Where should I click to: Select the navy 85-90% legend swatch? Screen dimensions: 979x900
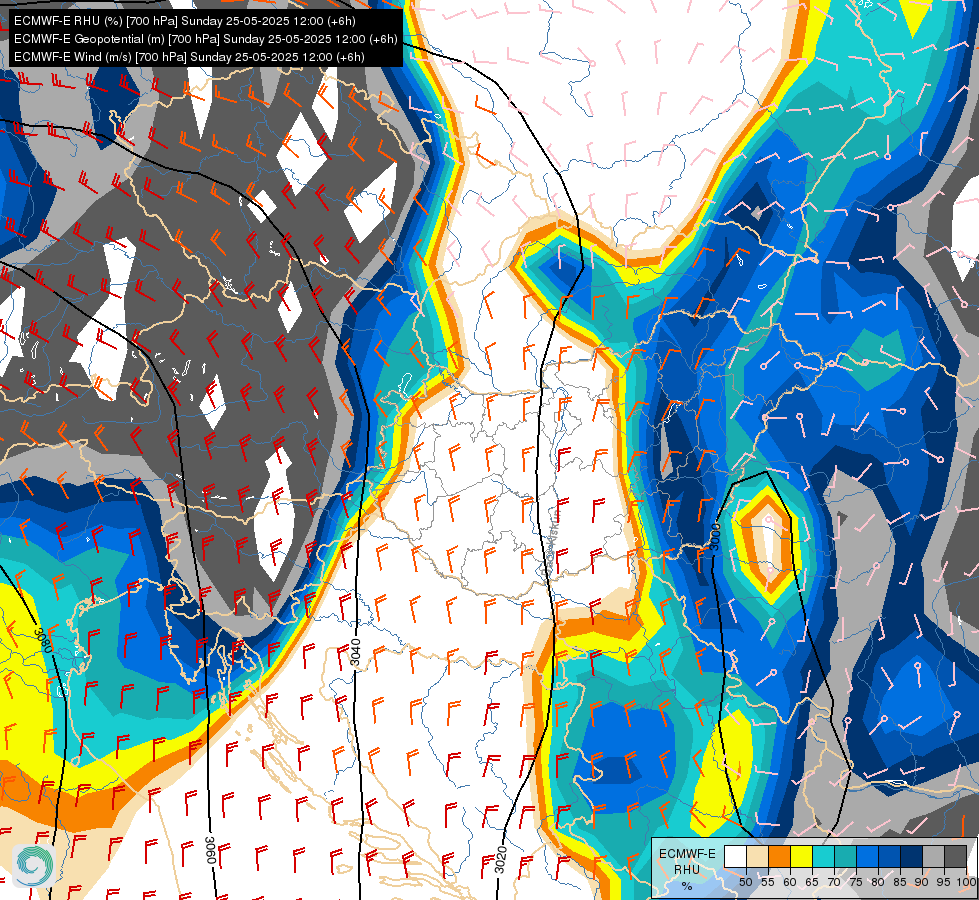tap(910, 857)
